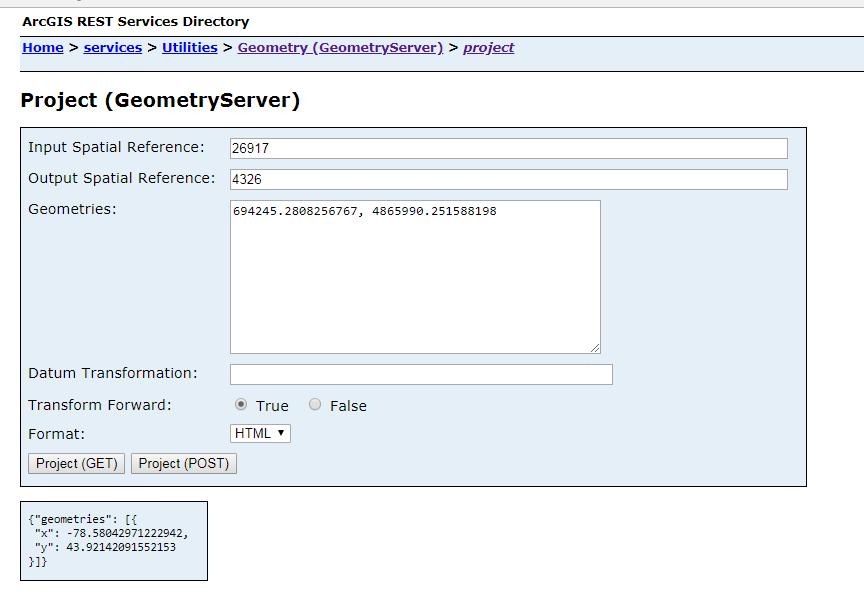
Task: Click the Output Spatial Reference label
Action: [x=122, y=178]
